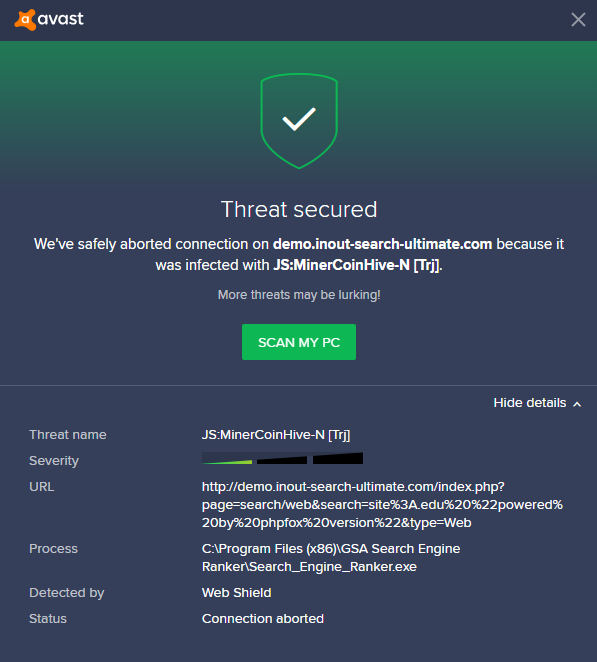Click the avast wordmark in header
This screenshot has height=662, width=597.
pos(61,19)
